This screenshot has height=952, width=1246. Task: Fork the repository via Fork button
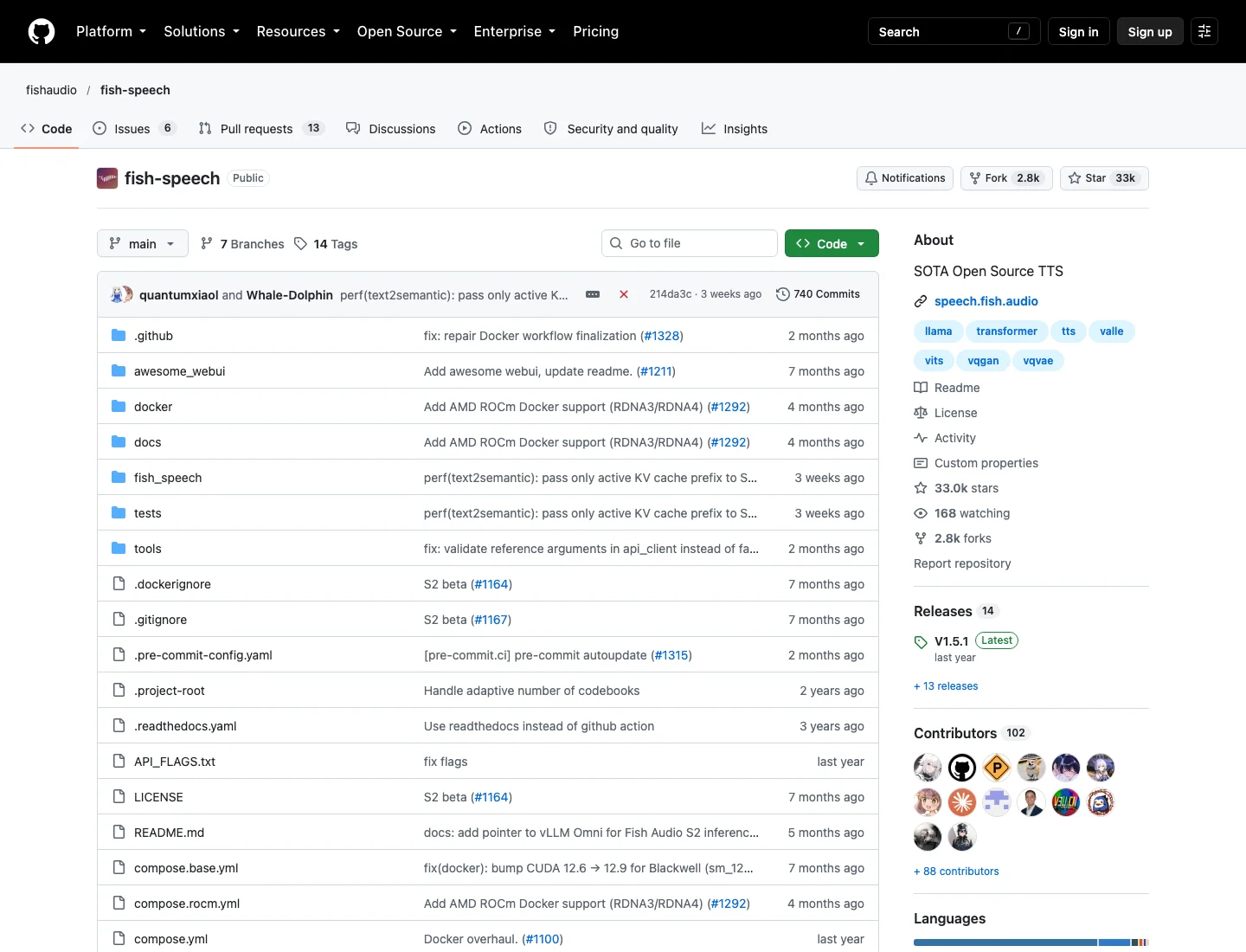tap(1006, 178)
